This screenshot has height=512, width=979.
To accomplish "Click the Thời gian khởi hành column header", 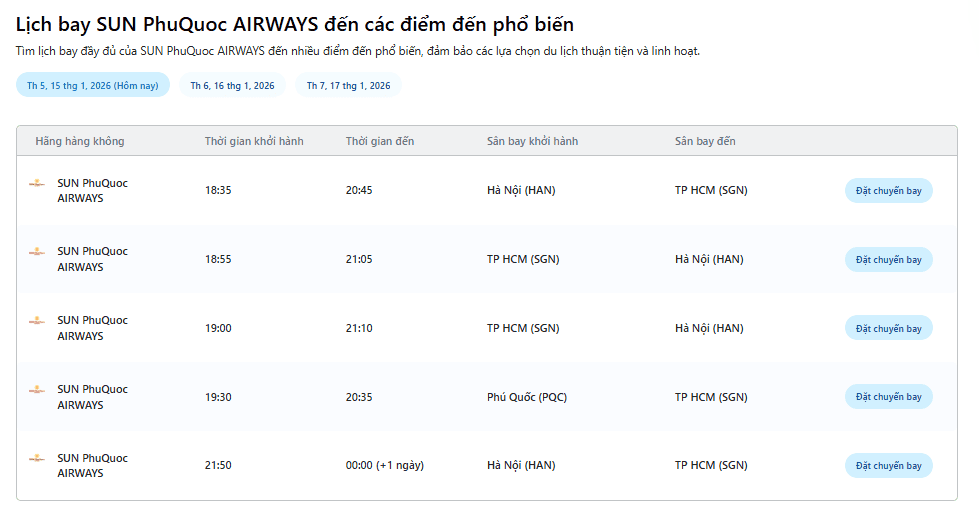I will coord(254,141).
